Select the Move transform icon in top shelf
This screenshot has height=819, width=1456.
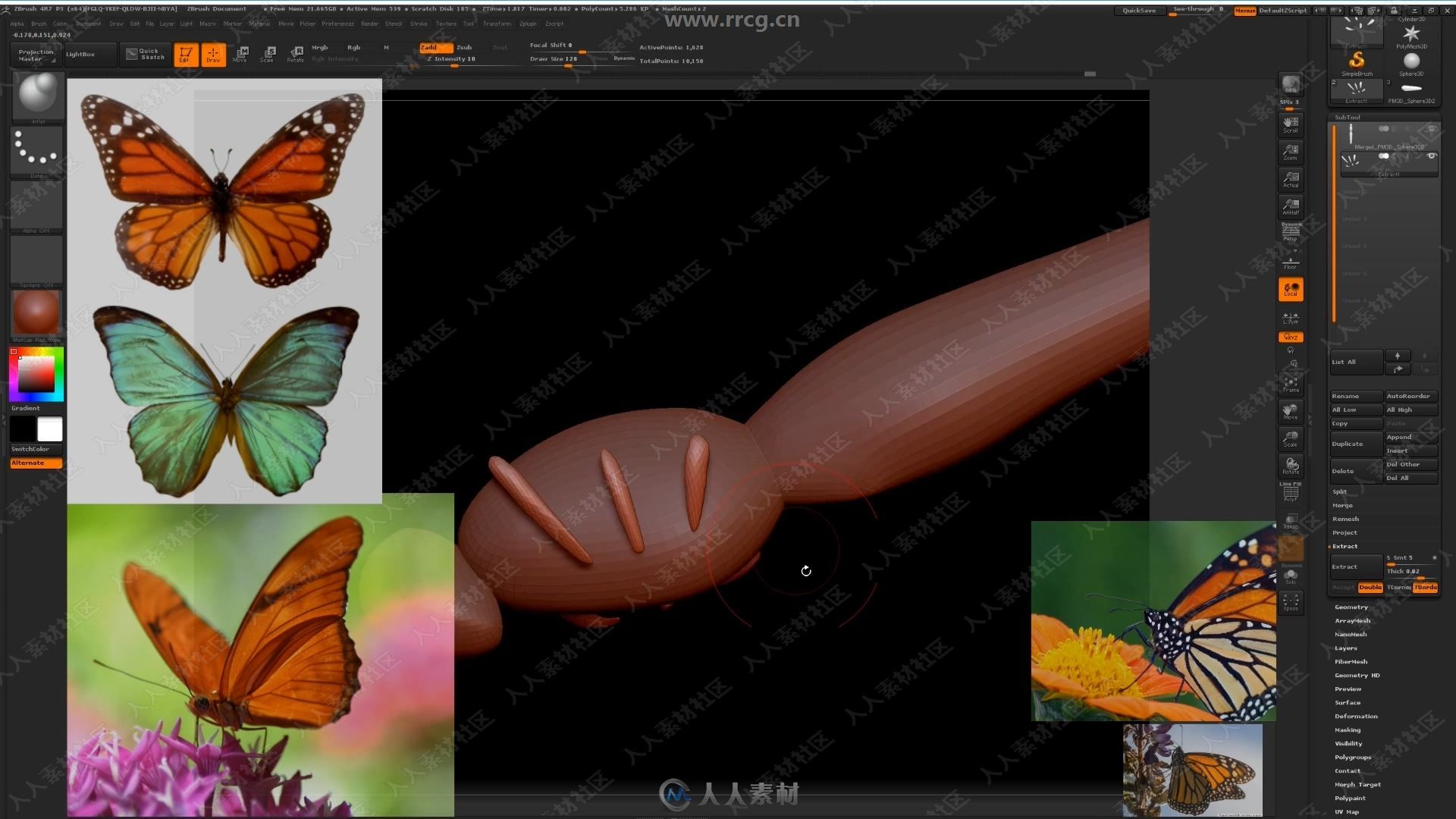[x=241, y=55]
